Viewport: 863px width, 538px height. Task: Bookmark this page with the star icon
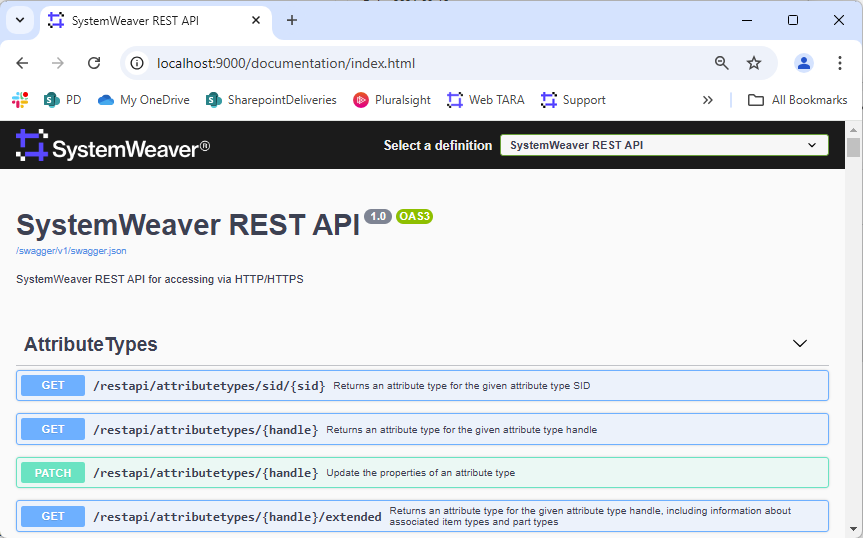coord(754,63)
